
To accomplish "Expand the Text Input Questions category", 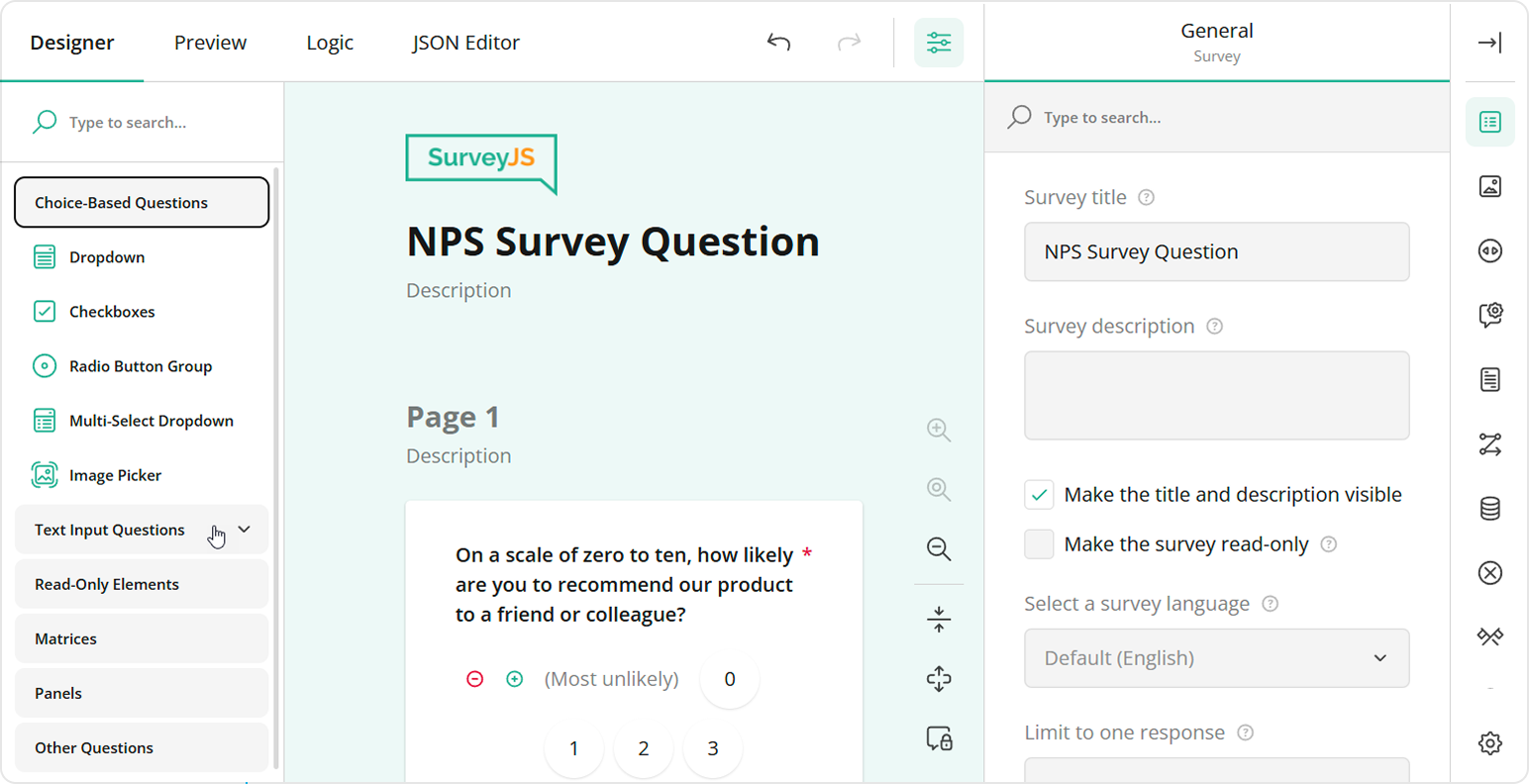I will (x=244, y=530).
